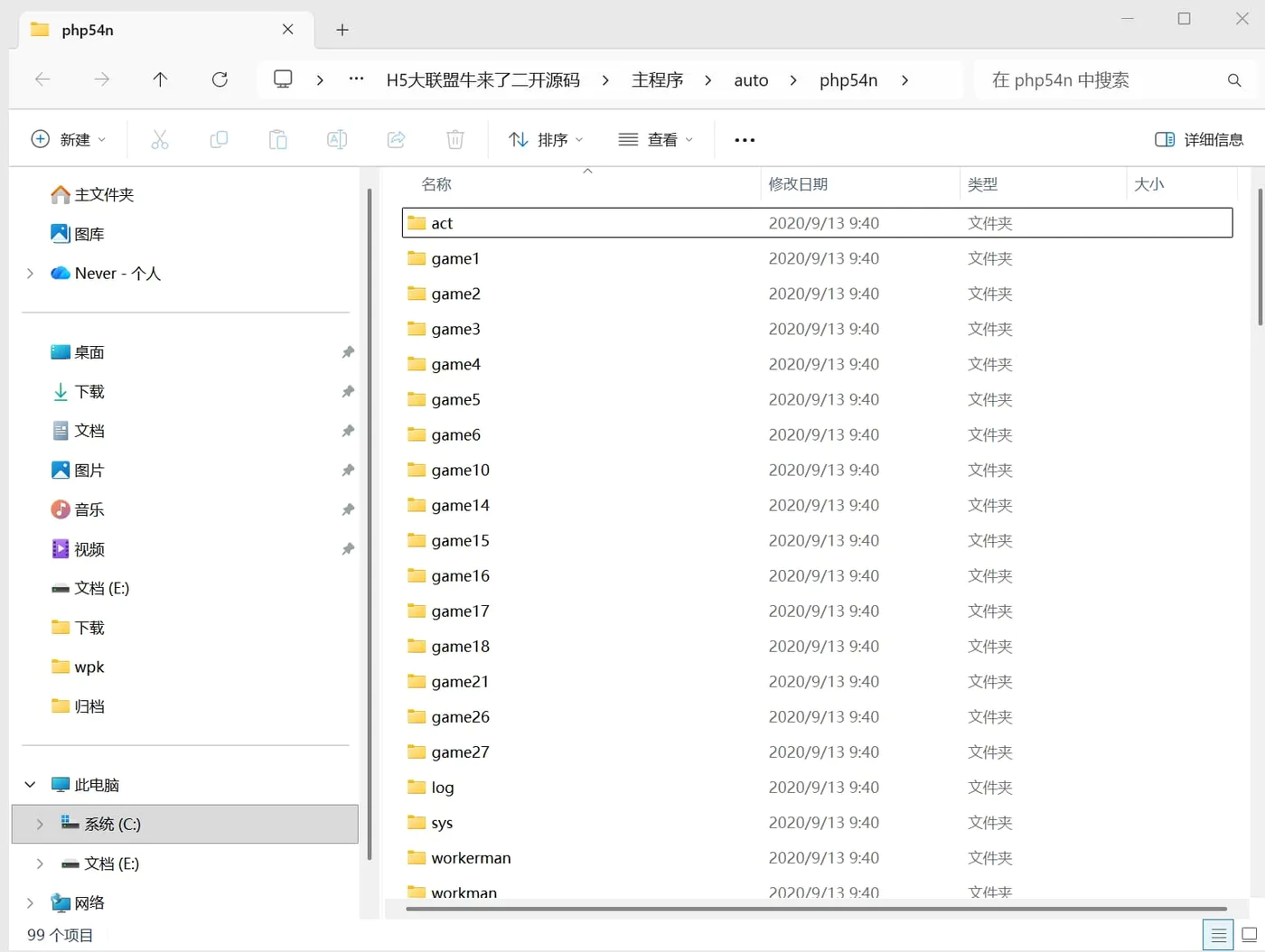Open the 新建 dropdown menu

click(x=69, y=139)
